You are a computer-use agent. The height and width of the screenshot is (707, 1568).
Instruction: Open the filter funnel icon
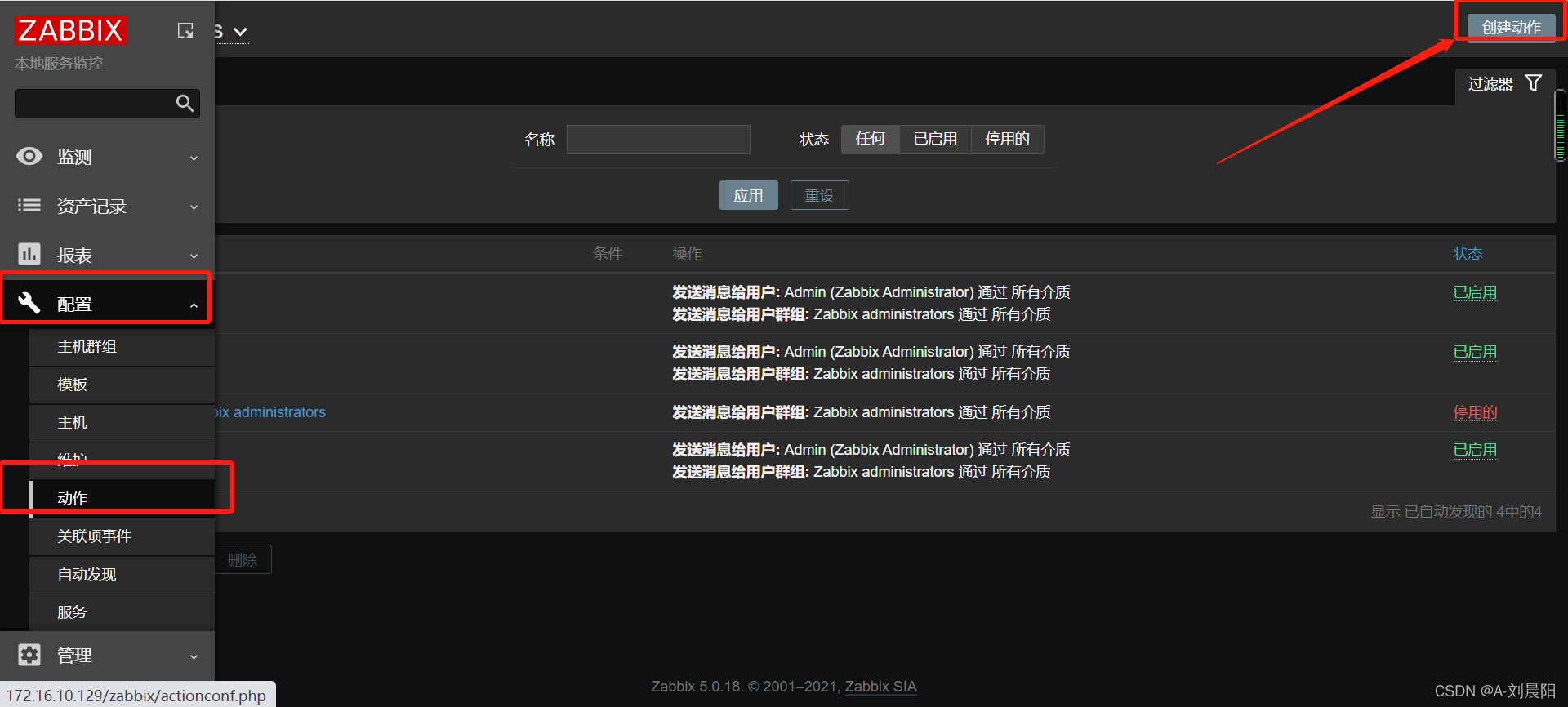(1533, 83)
